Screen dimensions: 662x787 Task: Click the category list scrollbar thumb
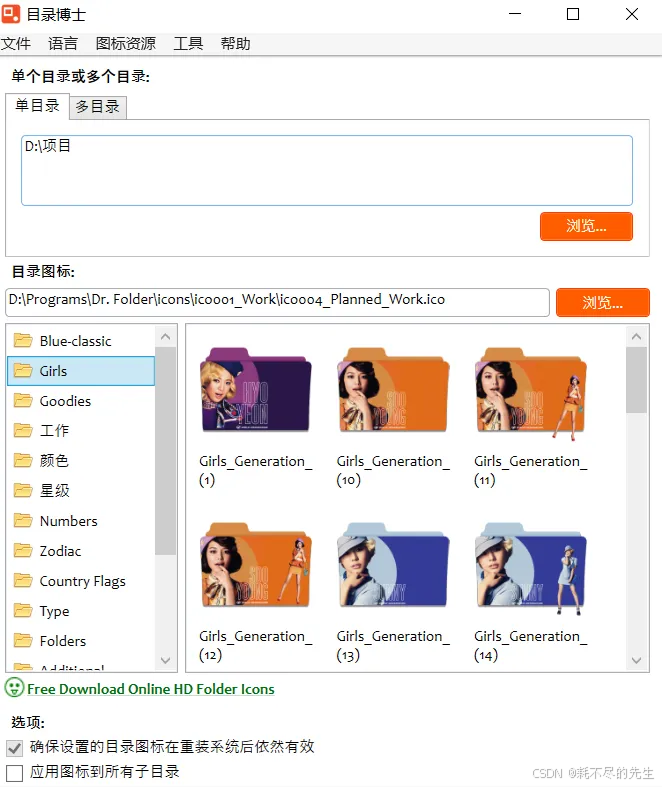tap(166, 451)
